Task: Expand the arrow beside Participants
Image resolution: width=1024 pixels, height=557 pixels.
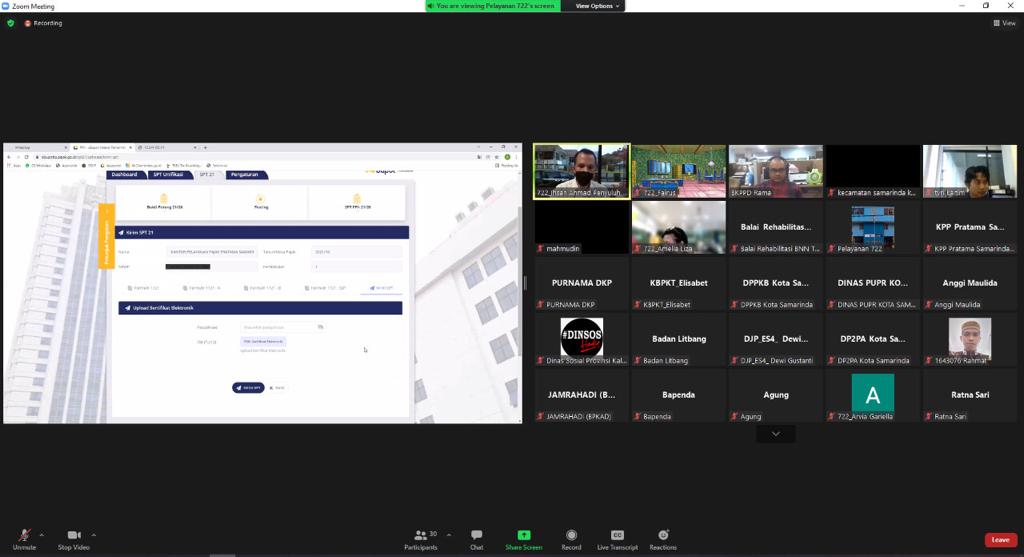Action: [x=448, y=534]
